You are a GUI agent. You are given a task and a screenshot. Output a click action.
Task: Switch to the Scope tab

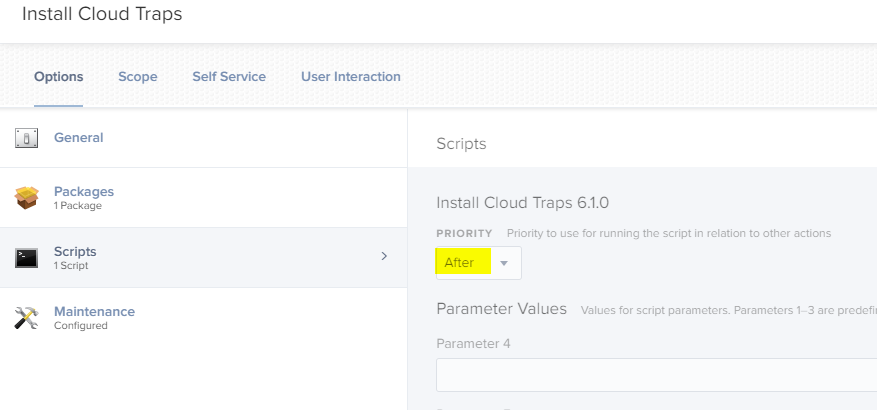138,77
